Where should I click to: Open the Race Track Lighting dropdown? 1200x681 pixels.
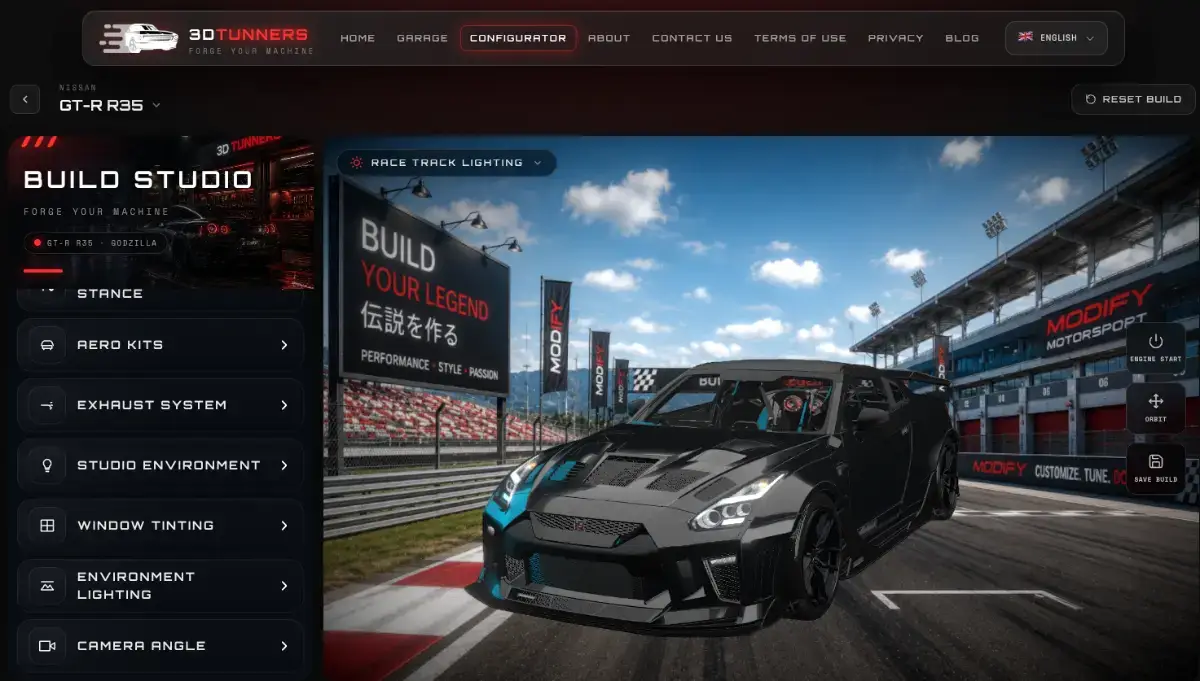tap(447, 162)
